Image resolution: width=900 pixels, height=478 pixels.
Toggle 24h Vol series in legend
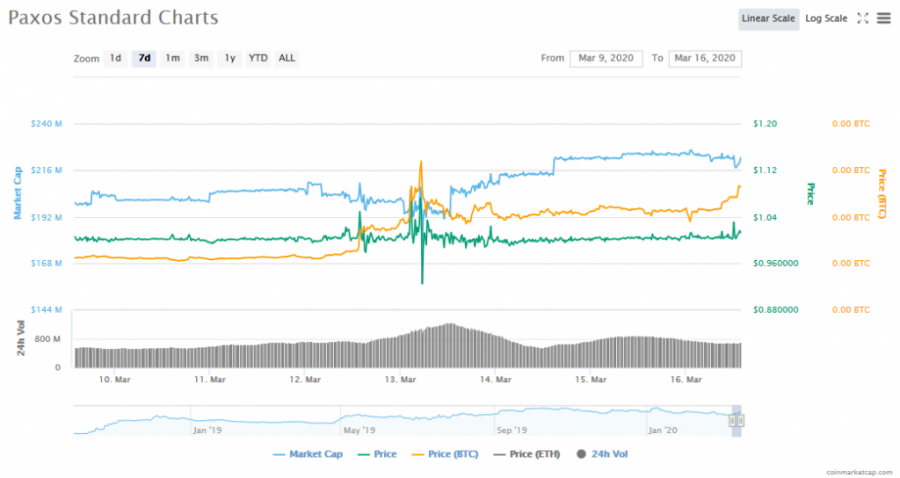click(602, 454)
